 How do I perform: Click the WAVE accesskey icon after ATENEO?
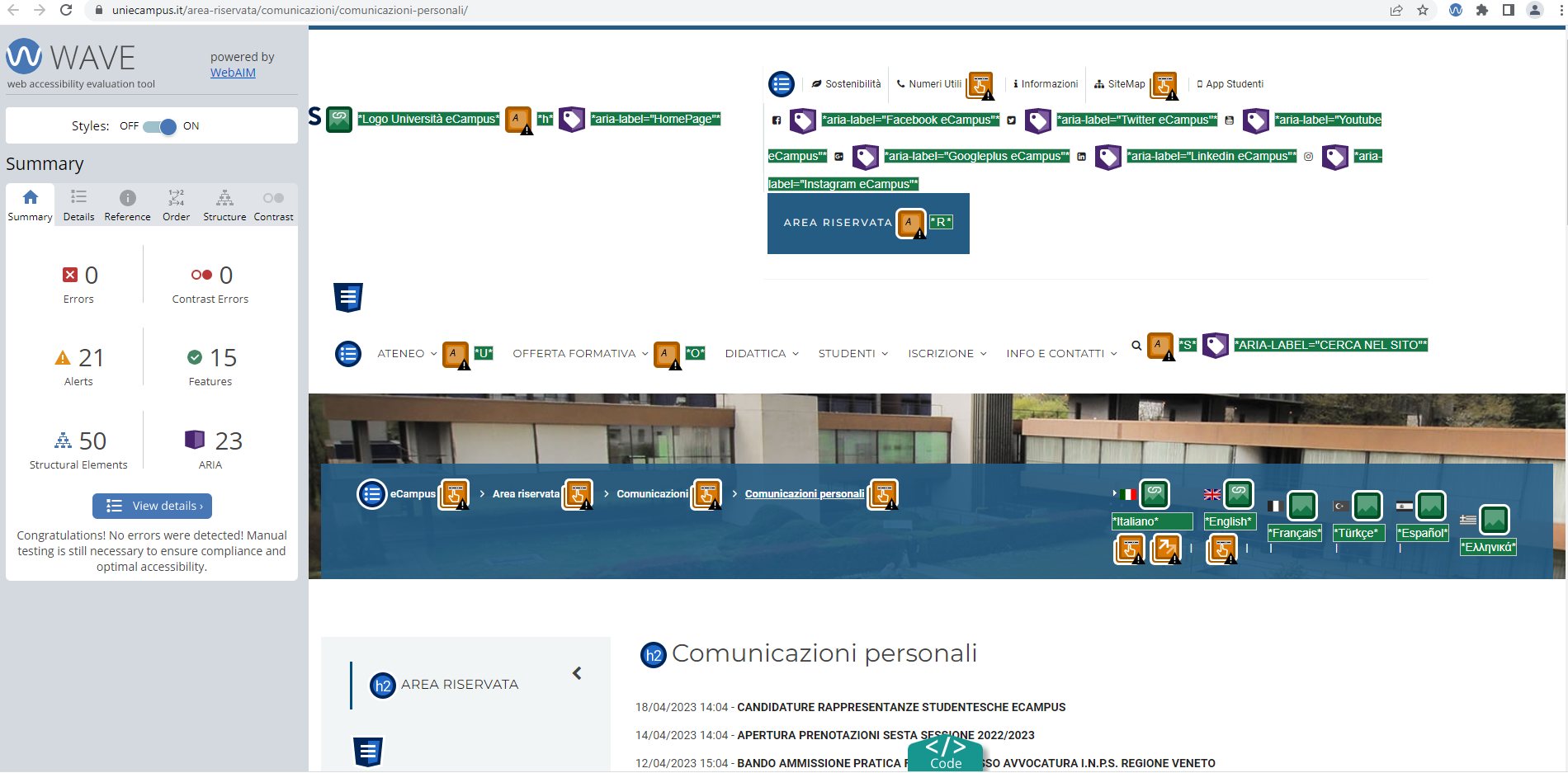(456, 355)
